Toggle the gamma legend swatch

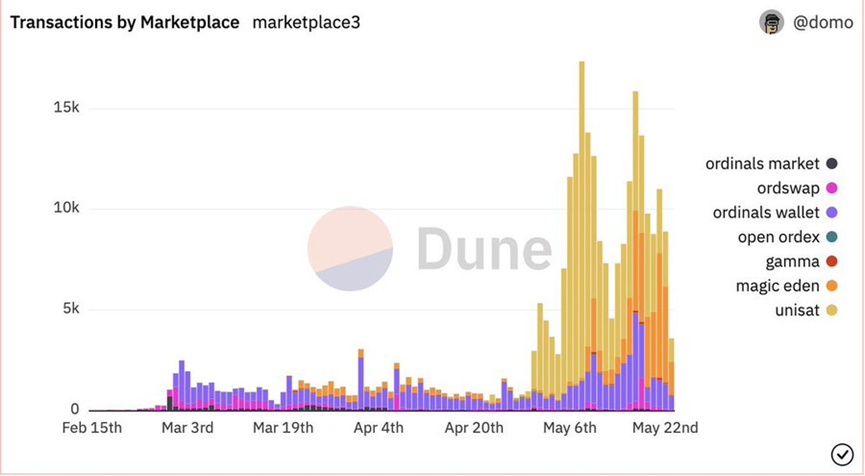click(x=831, y=261)
